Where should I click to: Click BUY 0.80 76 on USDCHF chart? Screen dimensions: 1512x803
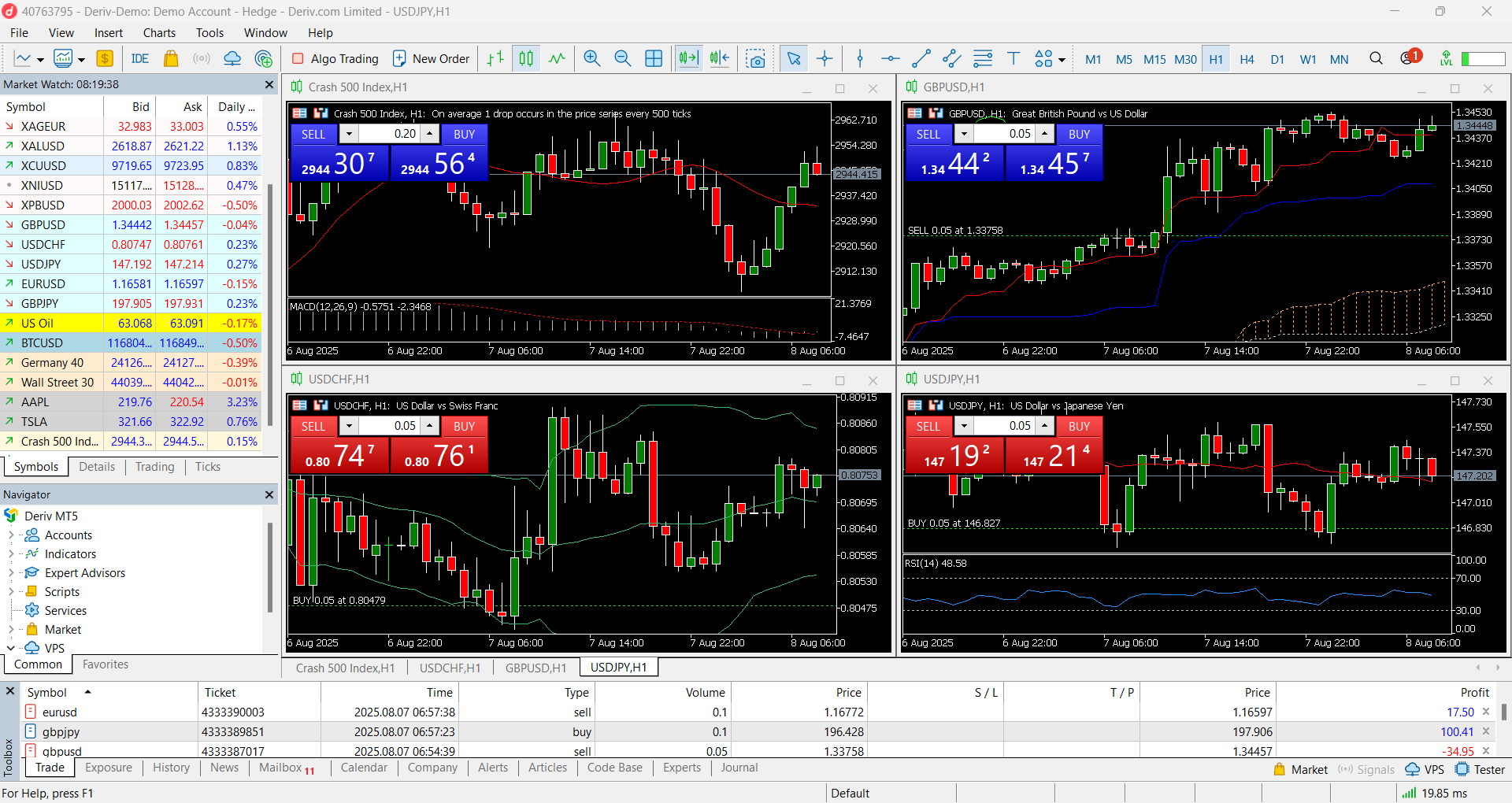(439, 455)
